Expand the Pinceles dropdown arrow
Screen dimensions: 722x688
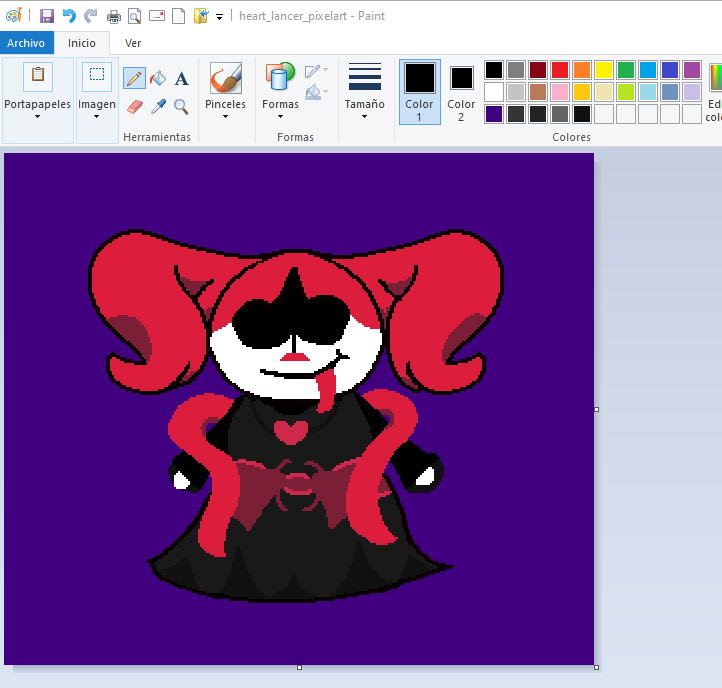(226, 117)
